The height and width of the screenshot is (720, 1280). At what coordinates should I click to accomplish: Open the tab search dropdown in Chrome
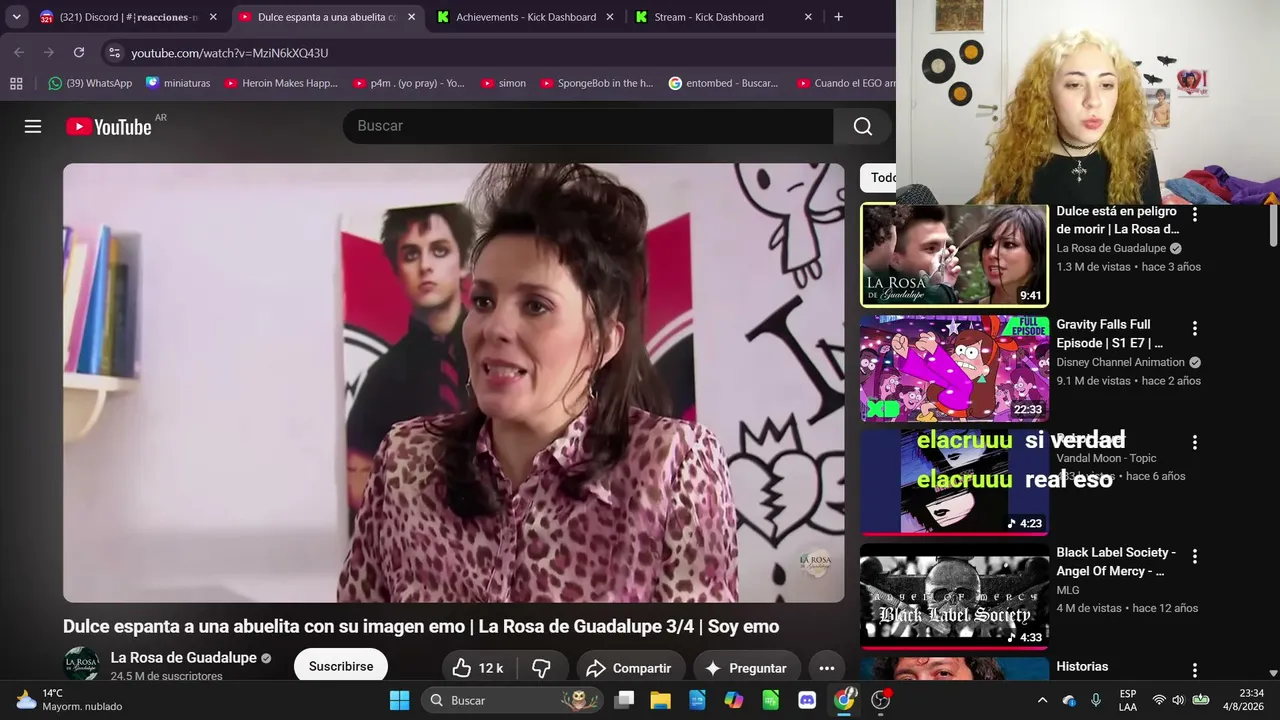(x=16, y=17)
